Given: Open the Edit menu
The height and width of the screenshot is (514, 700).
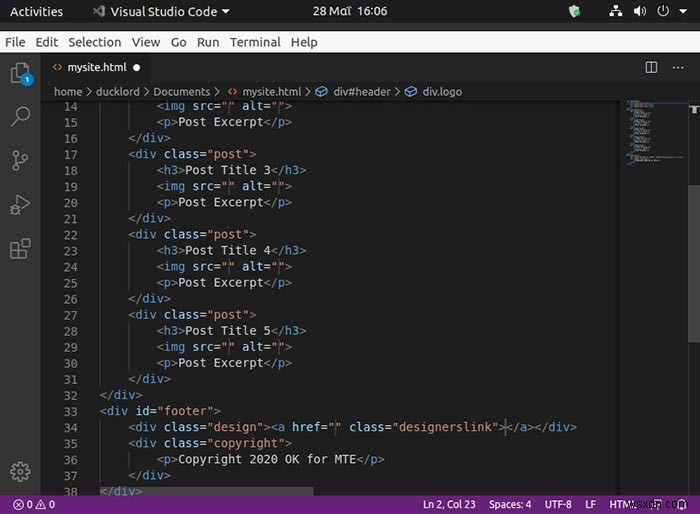Looking at the screenshot, I should click(46, 42).
